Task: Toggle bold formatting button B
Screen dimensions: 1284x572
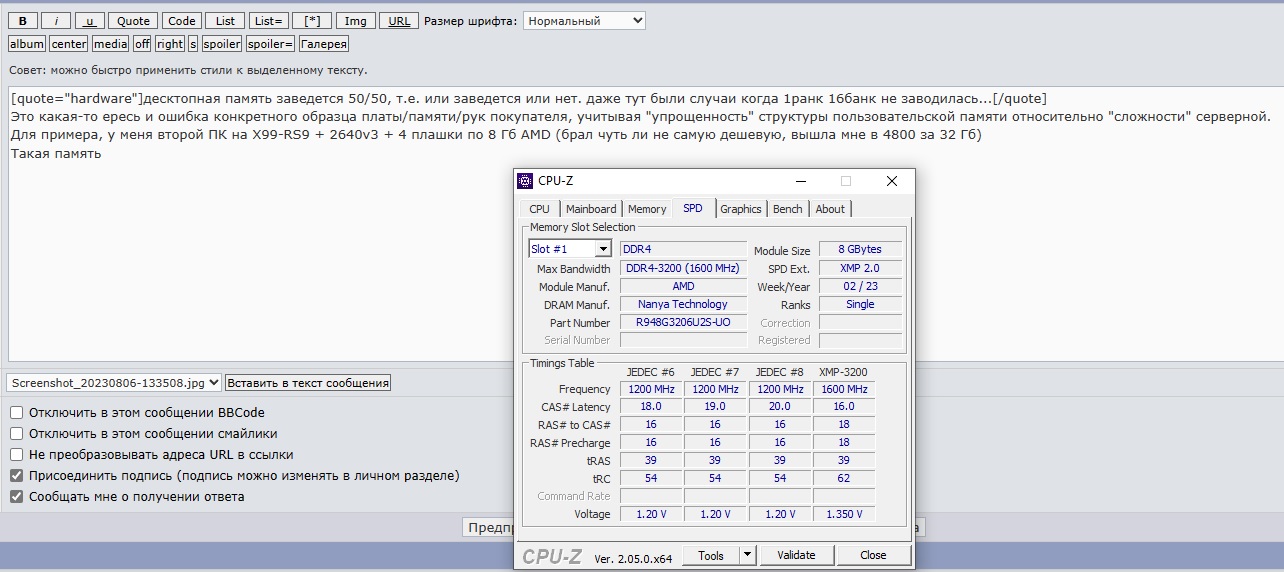Action: (x=22, y=21)
